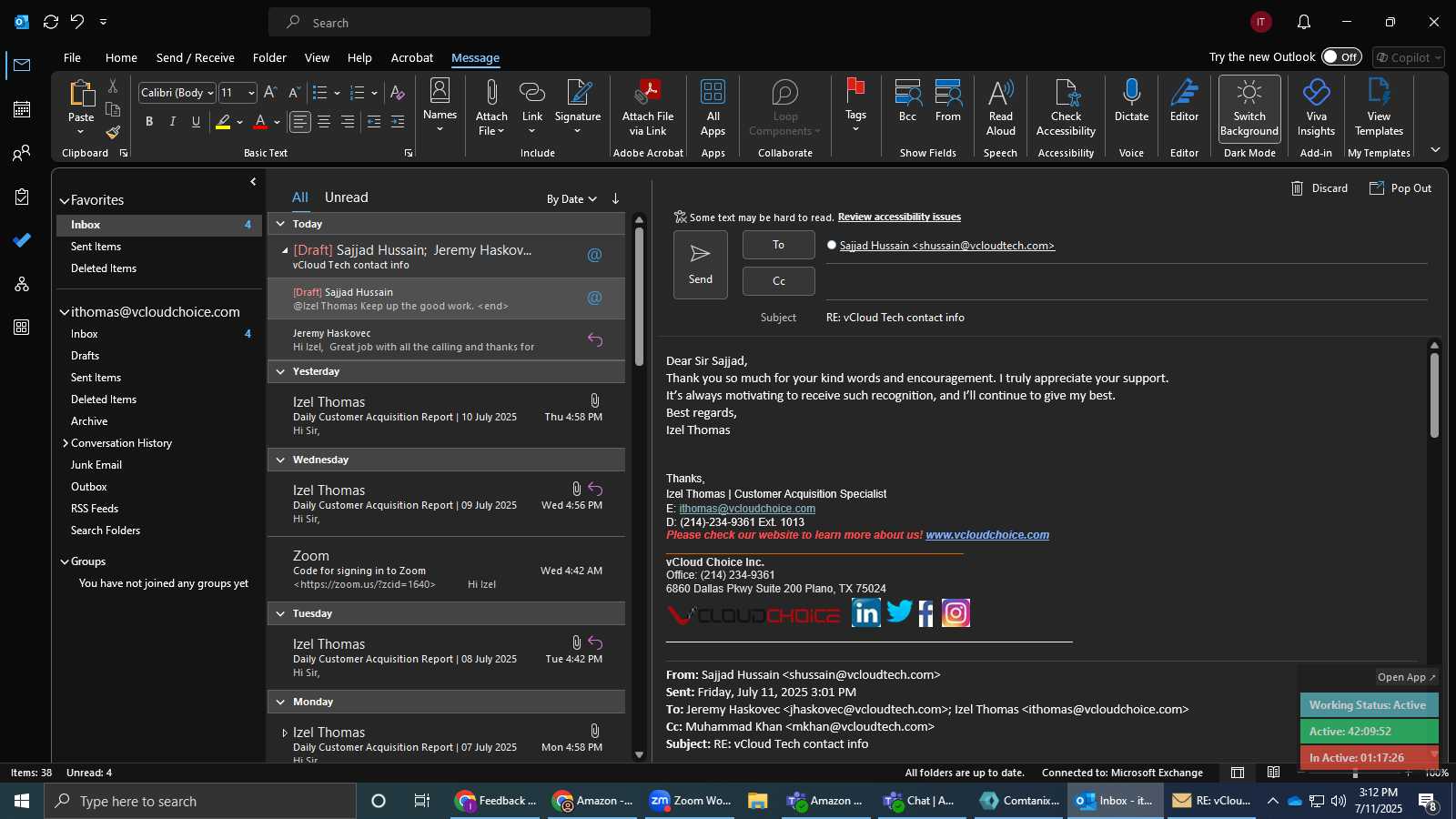Click the Tags flag icon
The height and width of the screenshot is (819, 1456).
(x=855, y=91)
